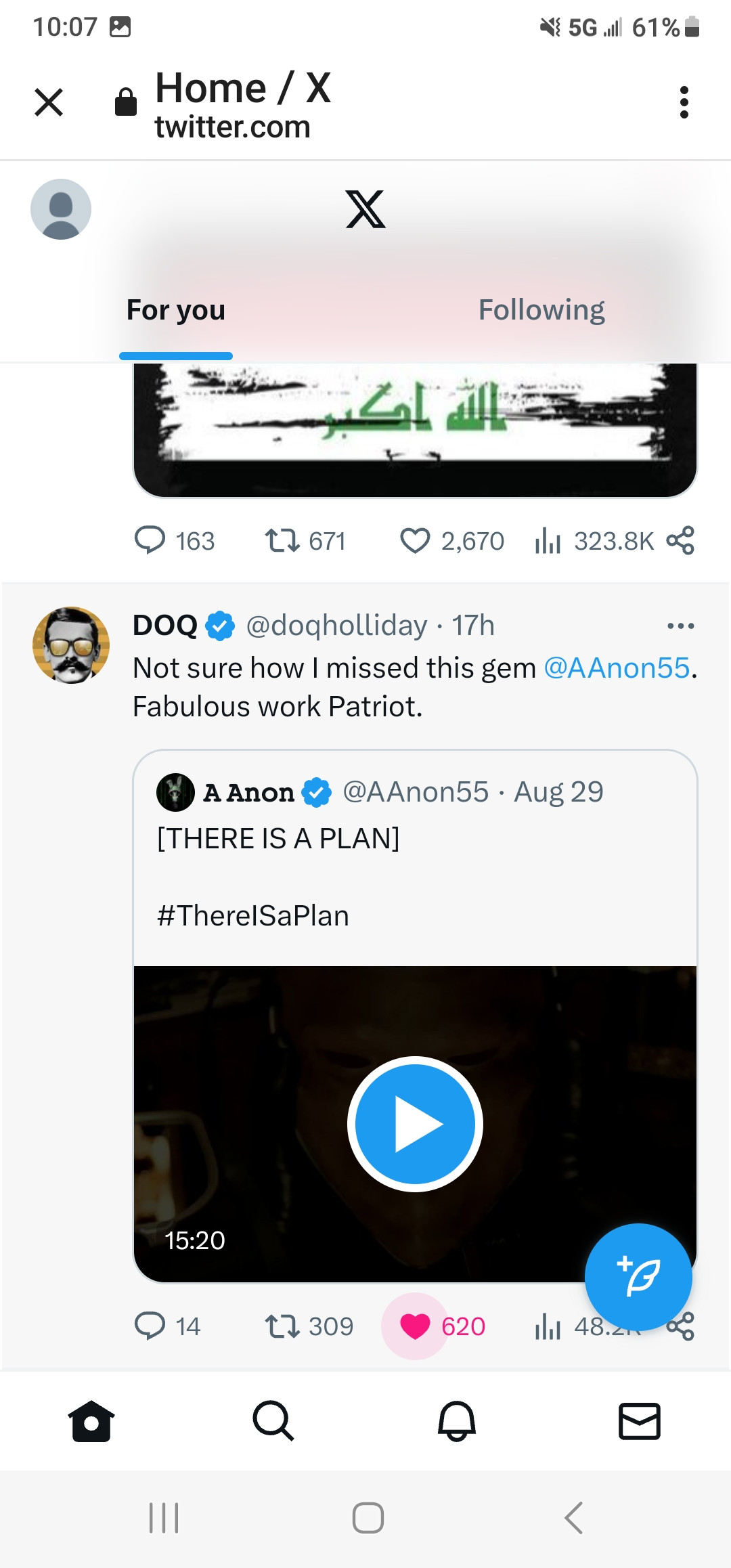This screenshot has width=731, height=1568.
Task: Open the @doqholliday profile handle
Action: pos(336,626)
